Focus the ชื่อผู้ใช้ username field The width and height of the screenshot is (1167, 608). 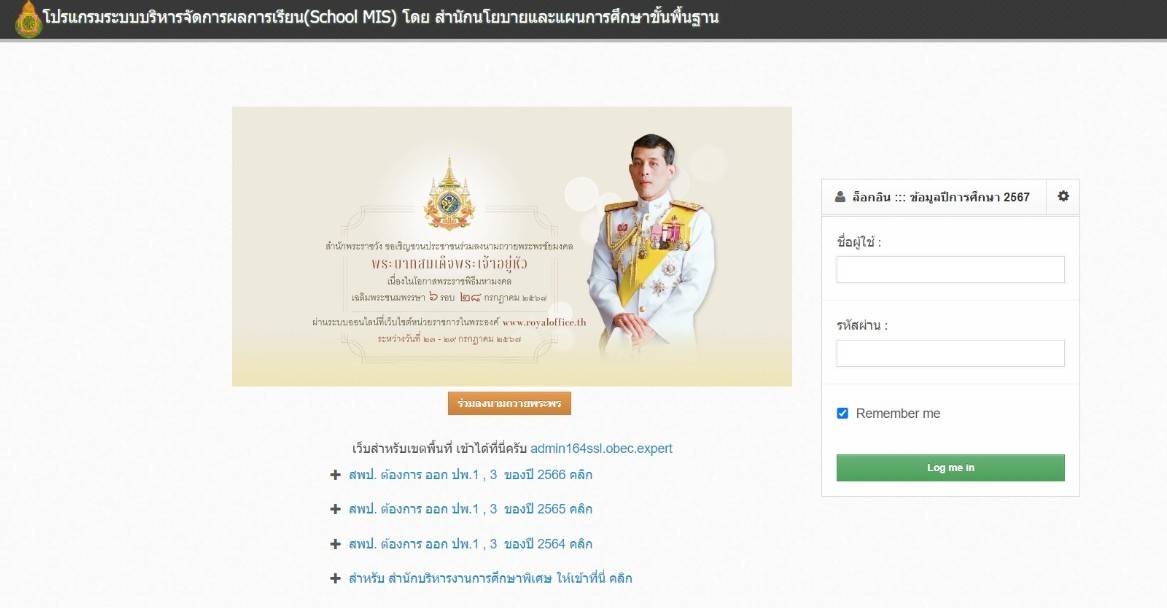point(950,269)
